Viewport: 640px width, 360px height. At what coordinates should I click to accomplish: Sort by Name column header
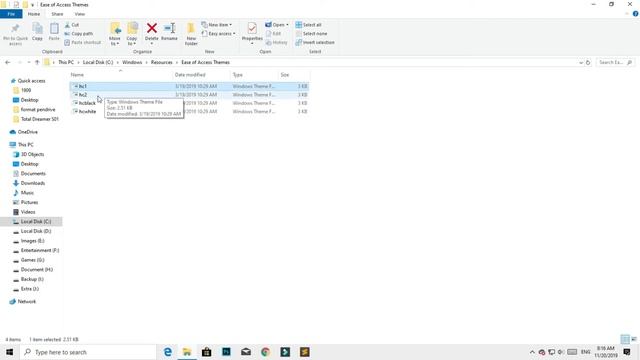[x=77, y=75]
